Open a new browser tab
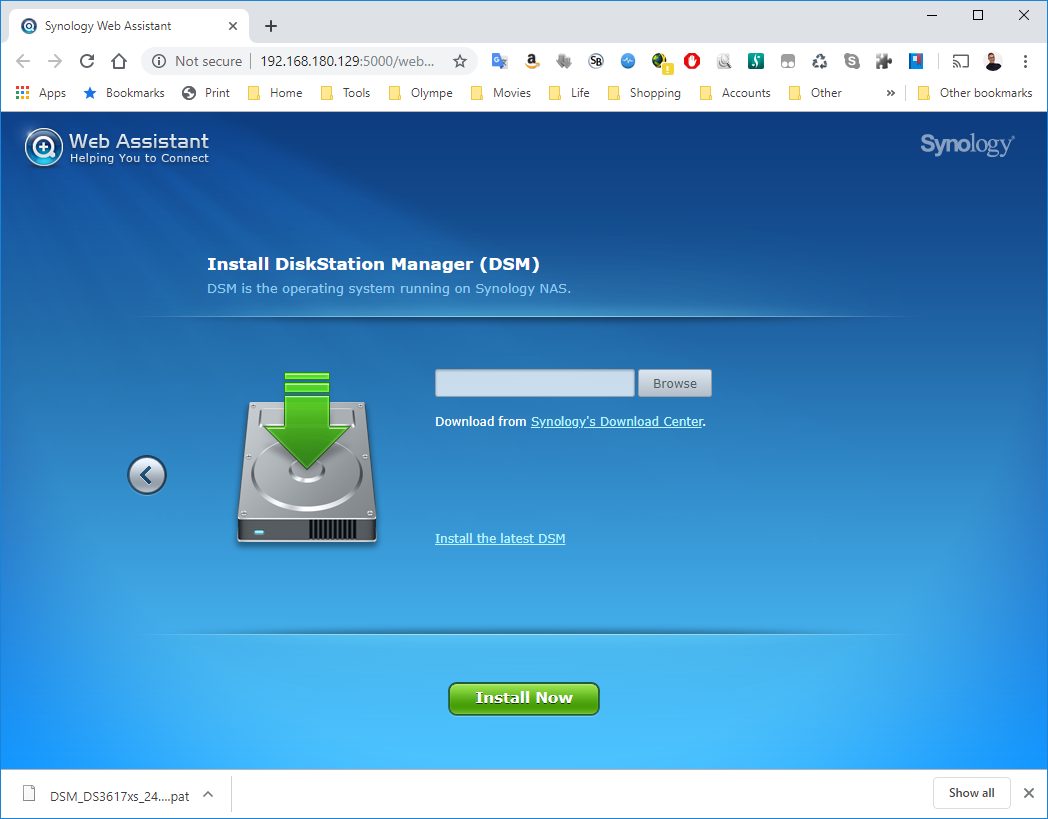The width and height of the screenshot is (1048, 819). 271,26
